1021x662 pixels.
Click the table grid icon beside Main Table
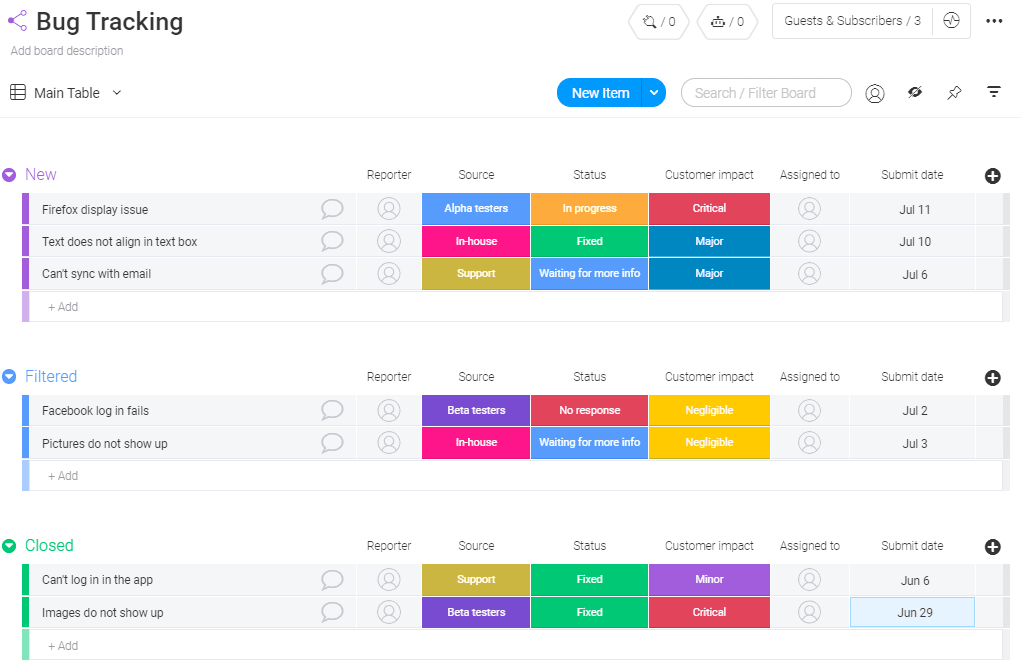click(x=16, y=92)
